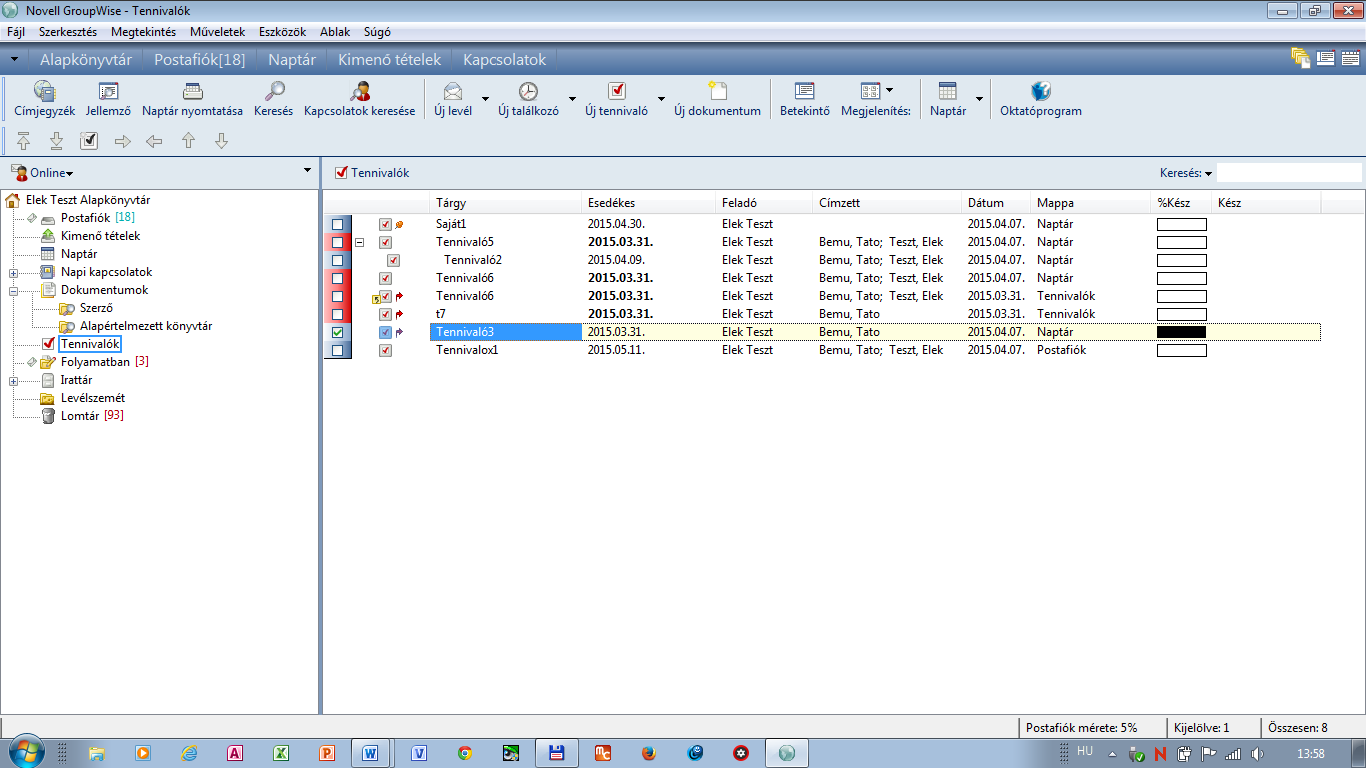The width and height of the screenshot is (1366, 768).
Task: Toggle the Betekintő quick viewer icon
Action: click(x=804, y=91)
